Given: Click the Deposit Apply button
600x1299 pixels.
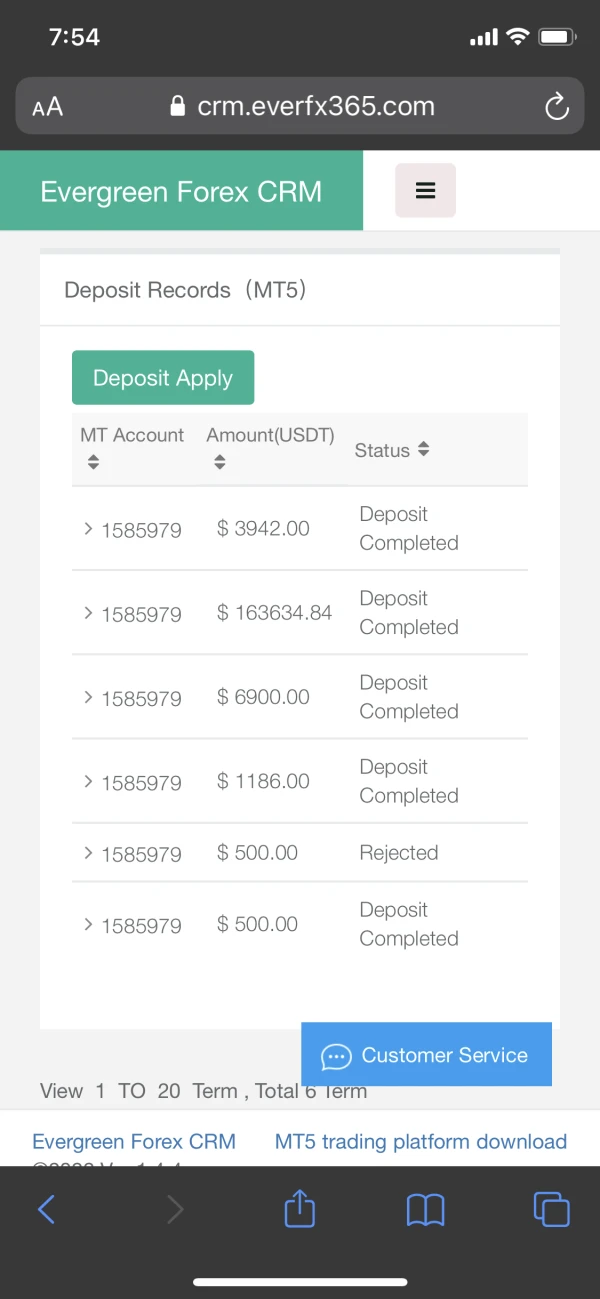Looking at the screenshot, I should click(x=163, y=378).
